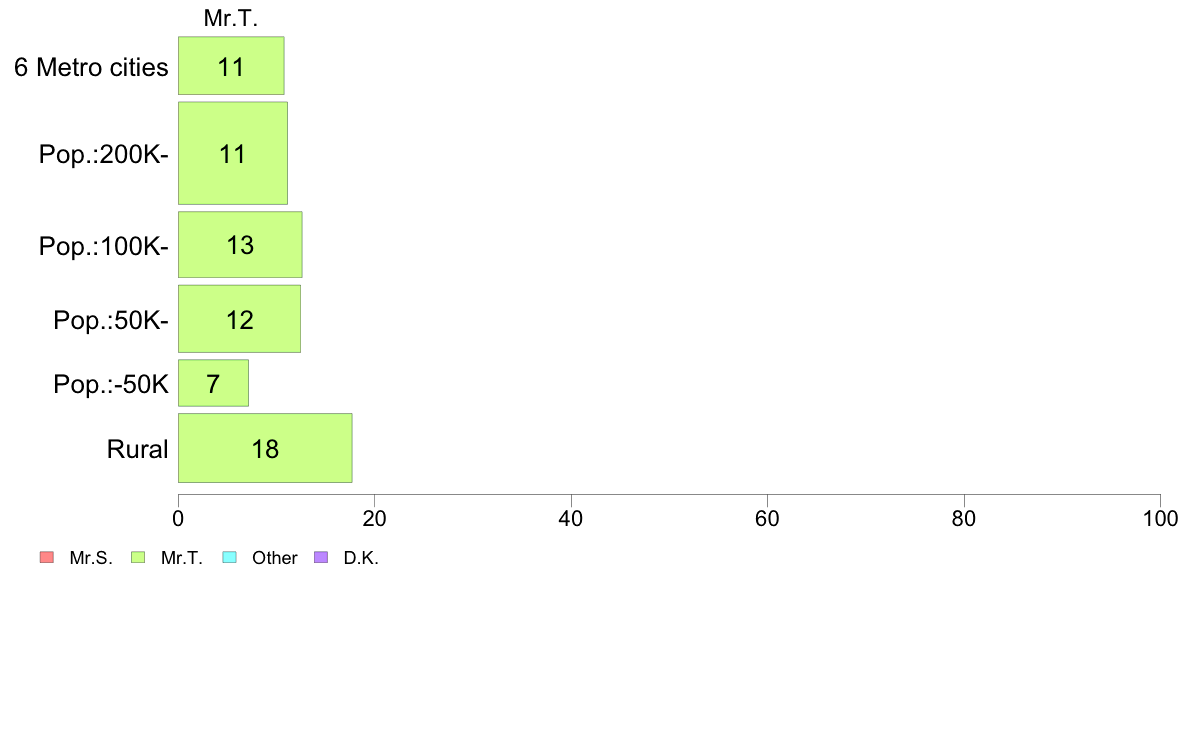Click the green Mr.T. legend swatch
The width and height of the screenshot is (1188, 736).
[138, 557]
